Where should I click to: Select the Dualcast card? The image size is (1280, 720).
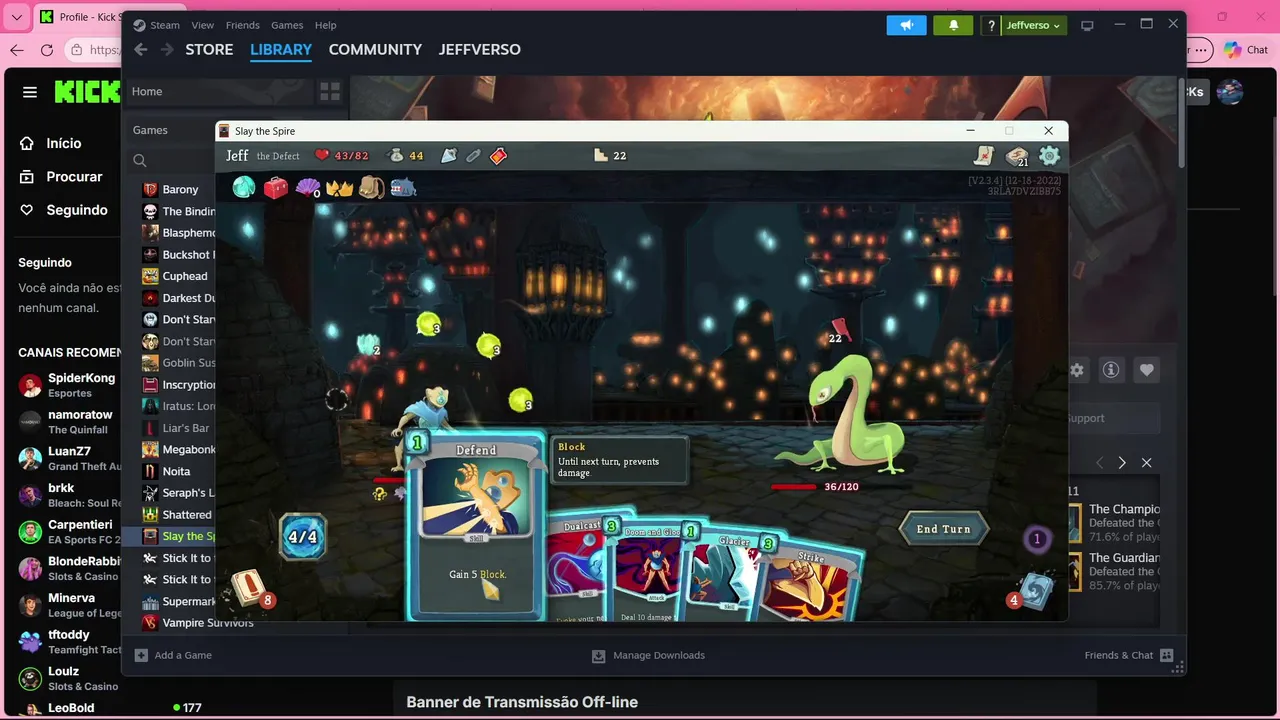pos(578,568)
